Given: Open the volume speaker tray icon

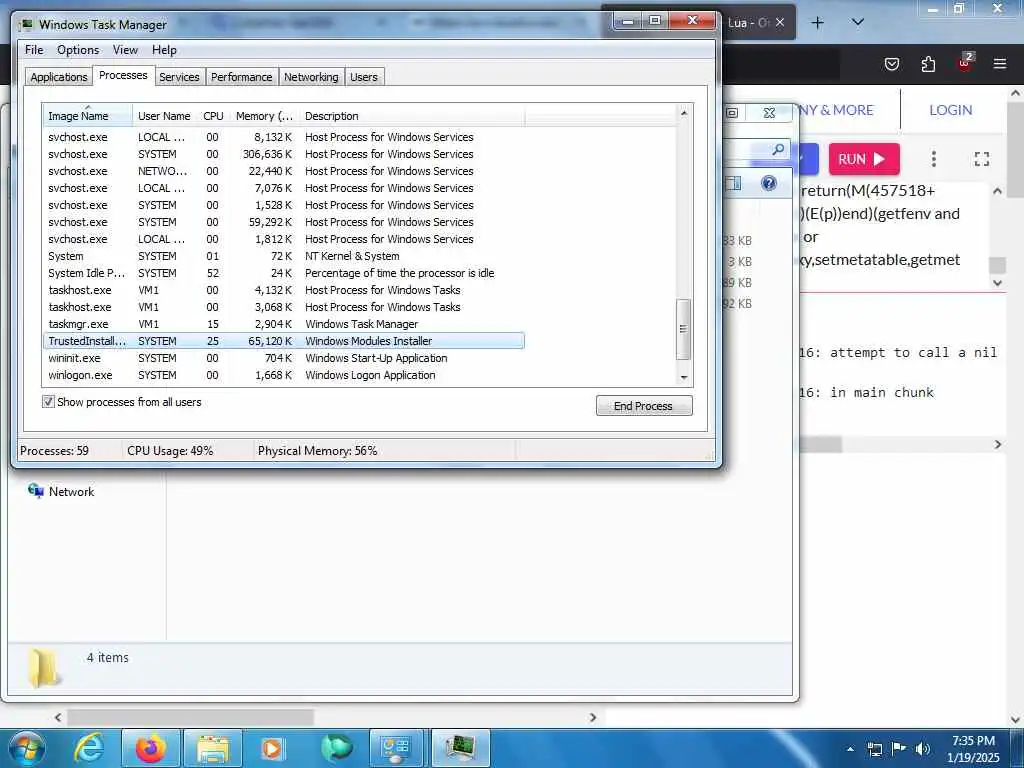Looking at the screenshot, I should [922, 748].
